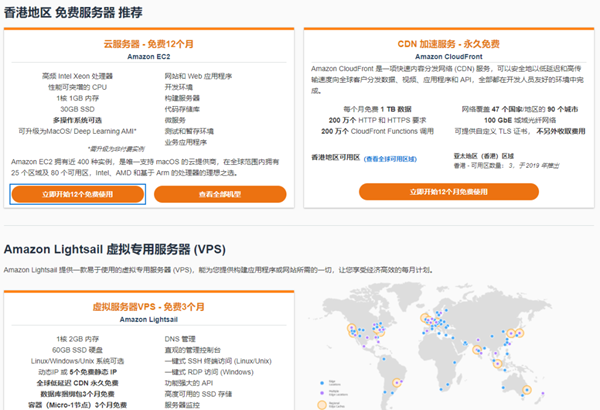Click the Linux/Windows/Unix 系统可选 line

click(x=77, y=361)
